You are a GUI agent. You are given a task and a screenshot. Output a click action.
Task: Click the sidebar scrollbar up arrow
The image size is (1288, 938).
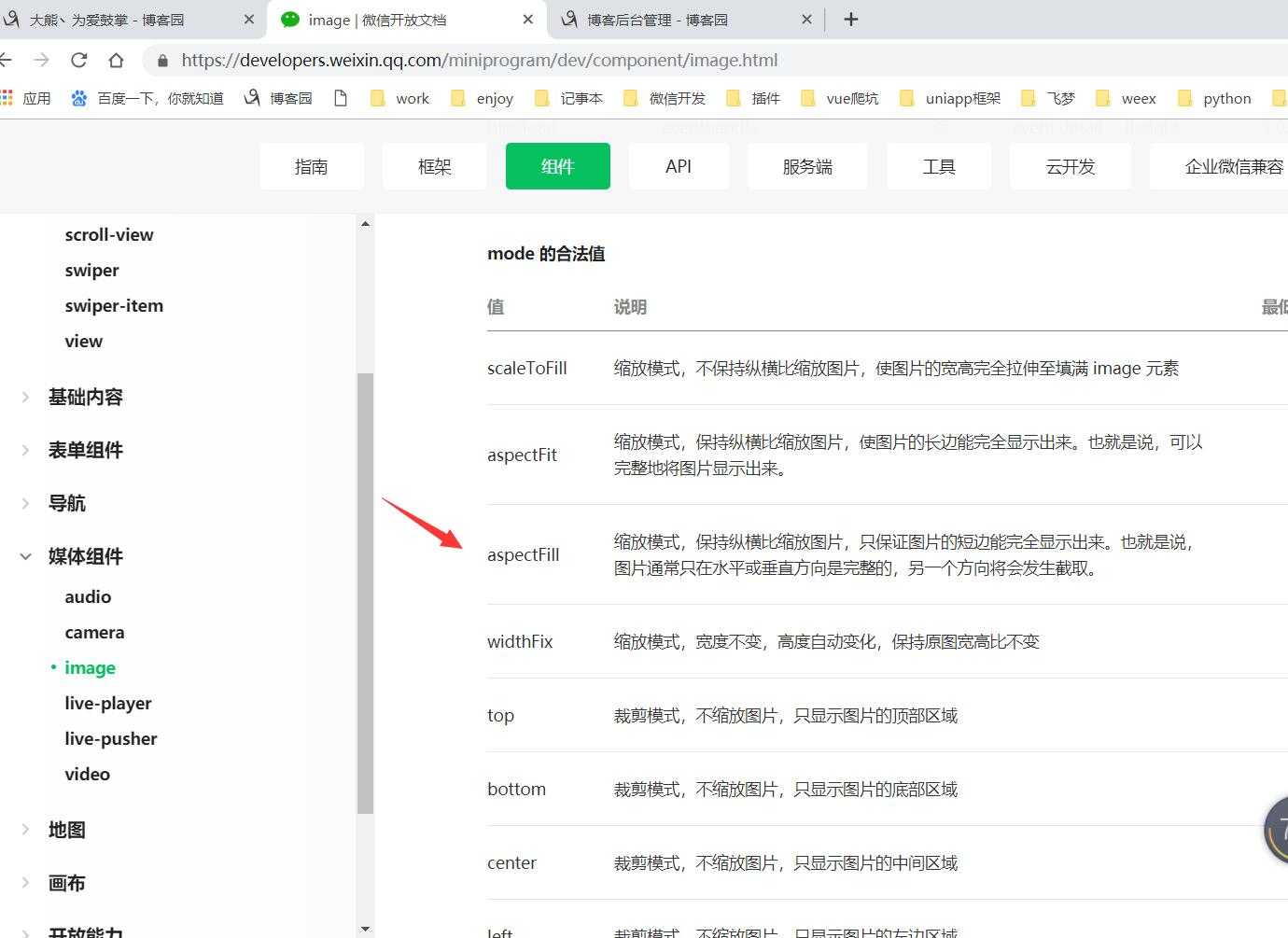[365, 223]
